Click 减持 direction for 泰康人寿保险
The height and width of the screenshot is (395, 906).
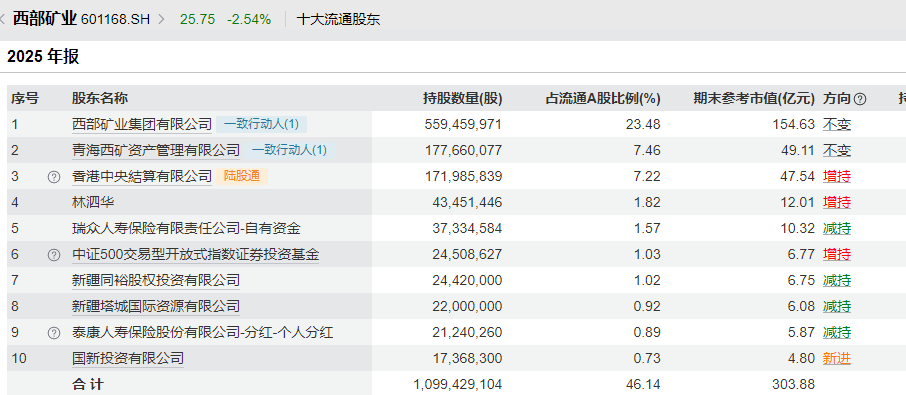click(x=837, y=333)
